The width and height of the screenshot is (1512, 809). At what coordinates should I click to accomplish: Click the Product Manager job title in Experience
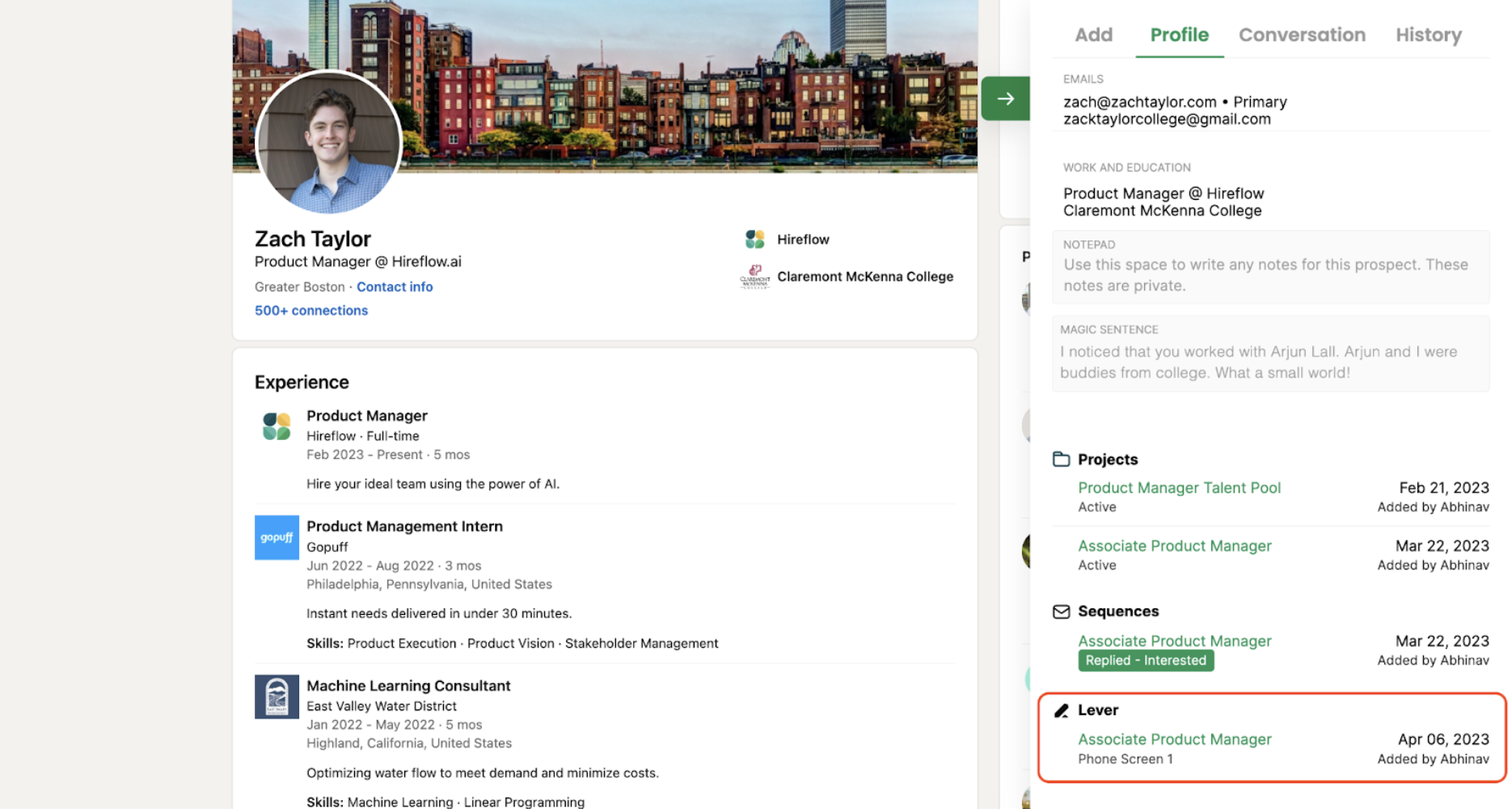pos(366,416)
